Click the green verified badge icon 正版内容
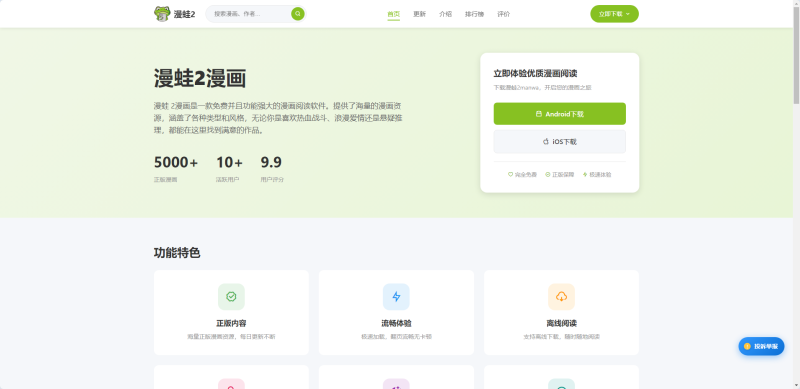The width and height of the screenshot is (800, 389). (x=231, y=297)
